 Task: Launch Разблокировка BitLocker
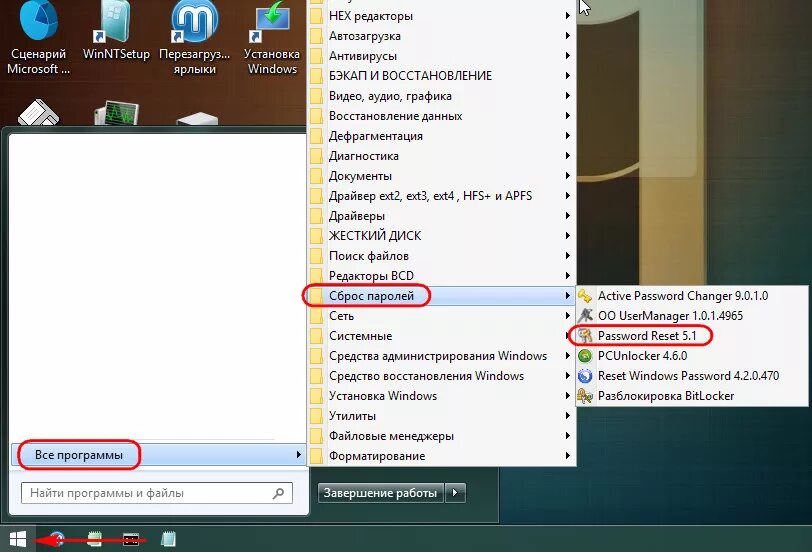pyautogui.click(x=692, y=396)
